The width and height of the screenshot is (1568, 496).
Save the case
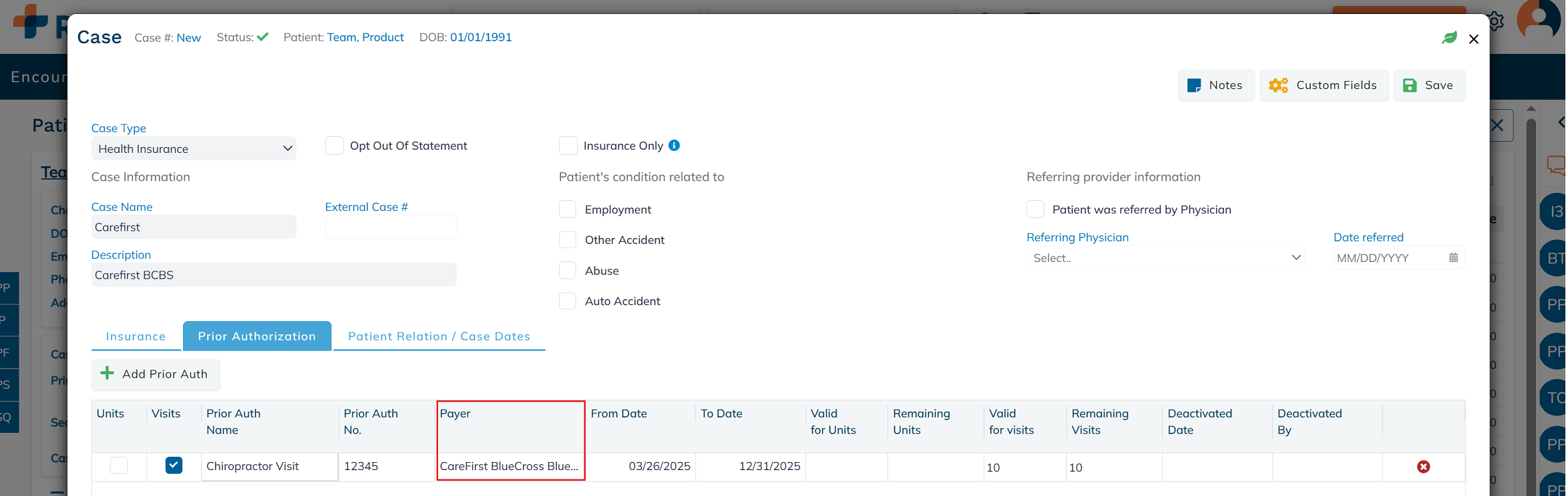coord(1428,85)
